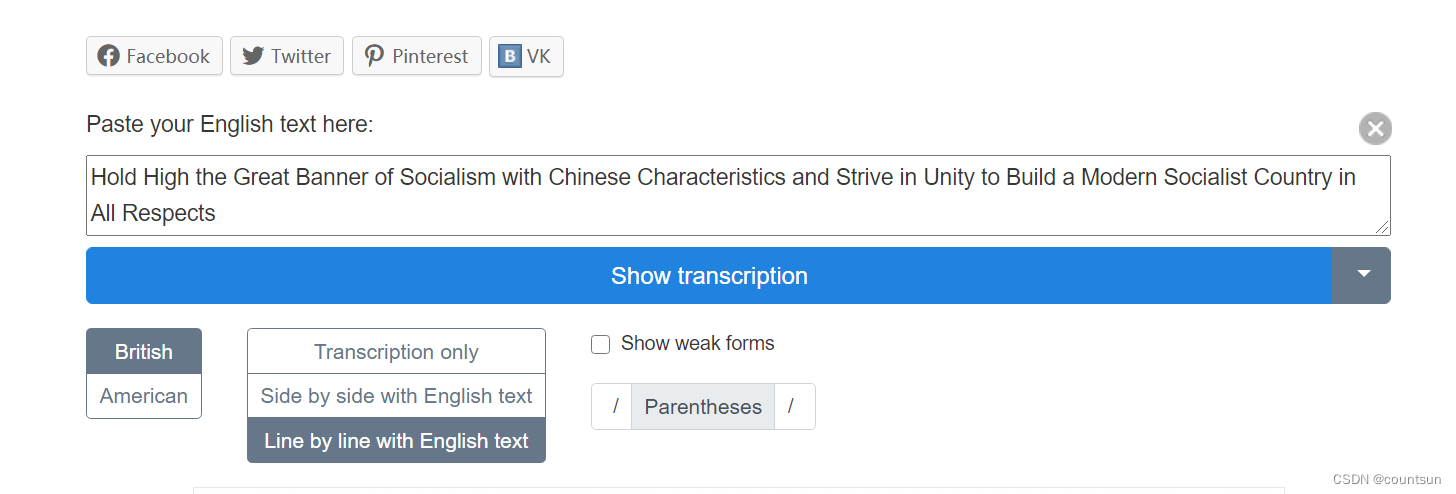Select British pronunciation option
1456x494 pixels.
pos(144,352)
